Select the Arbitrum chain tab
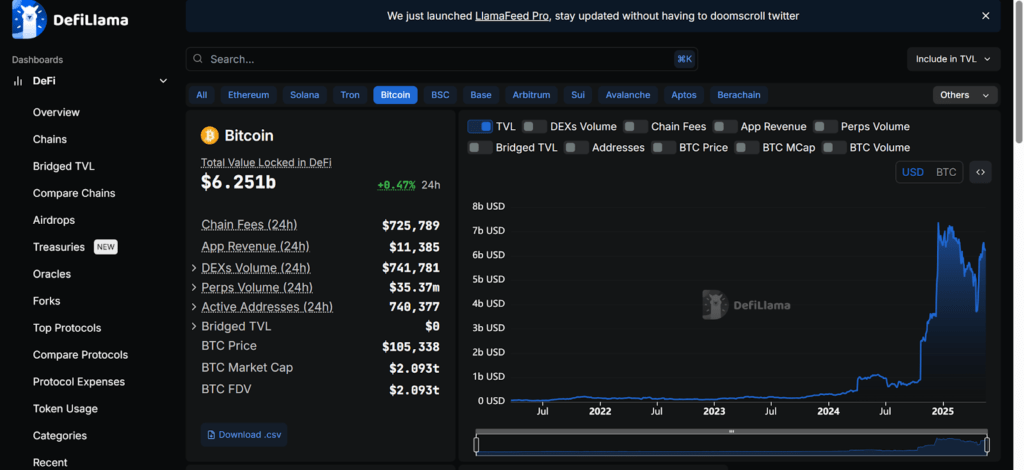This screenshot has height=470, width=1024. [x=531, y=95]
